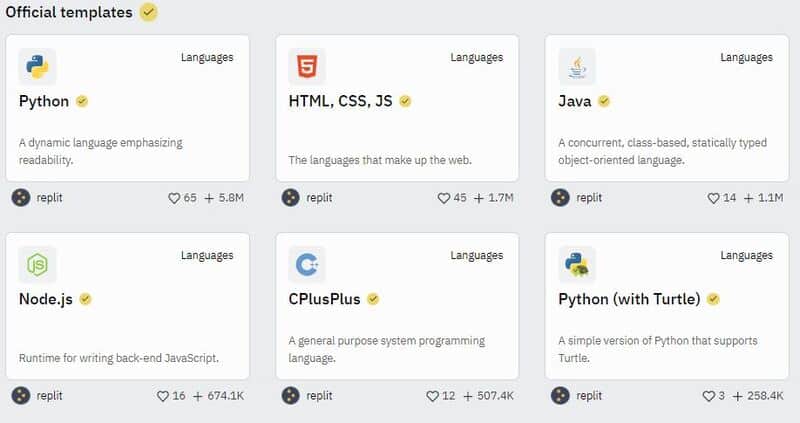Like the Python template with 65 hearts
This screenshot has width=800, height=423.
(174, 198)
